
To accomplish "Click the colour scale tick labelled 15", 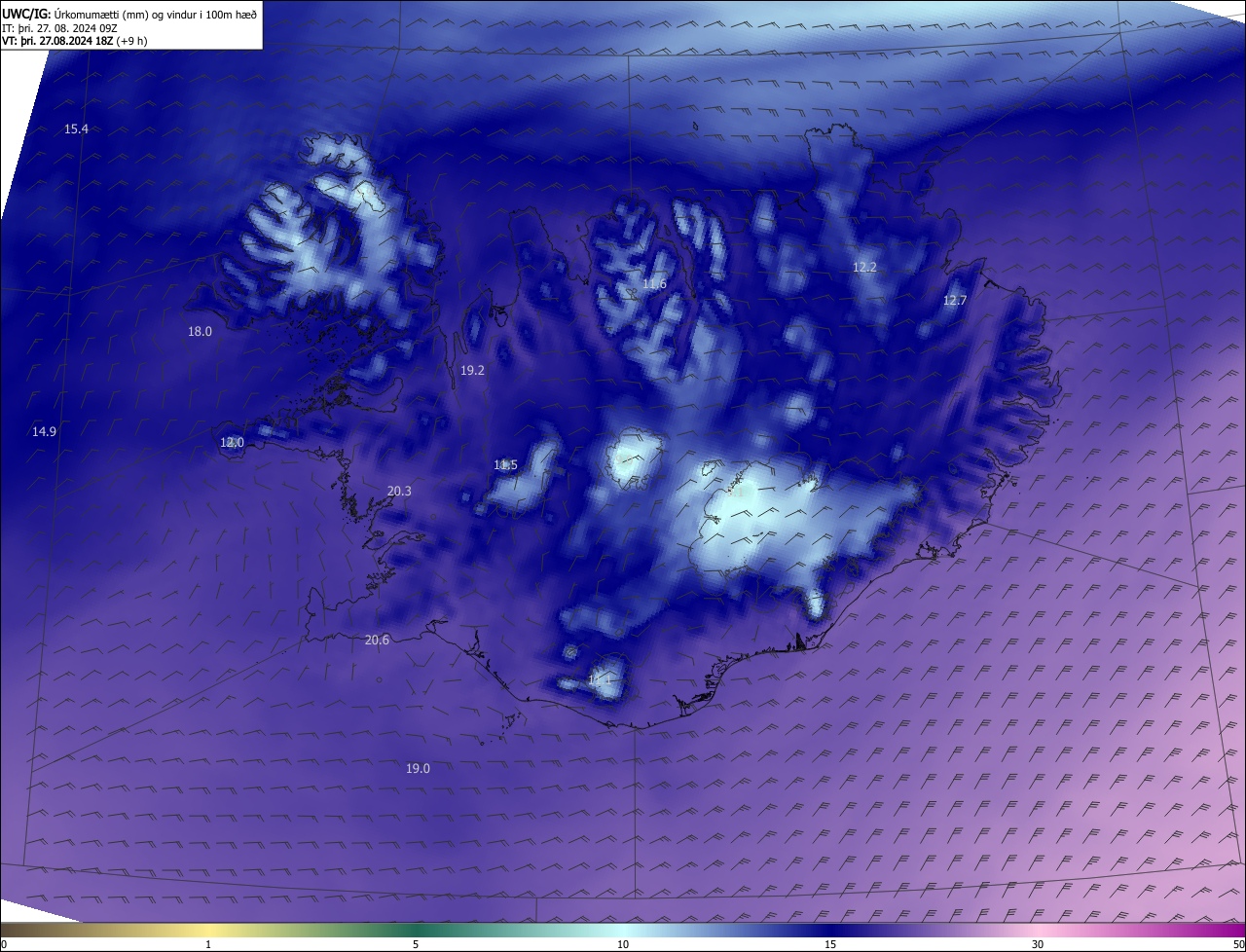I will pos(830,944).
